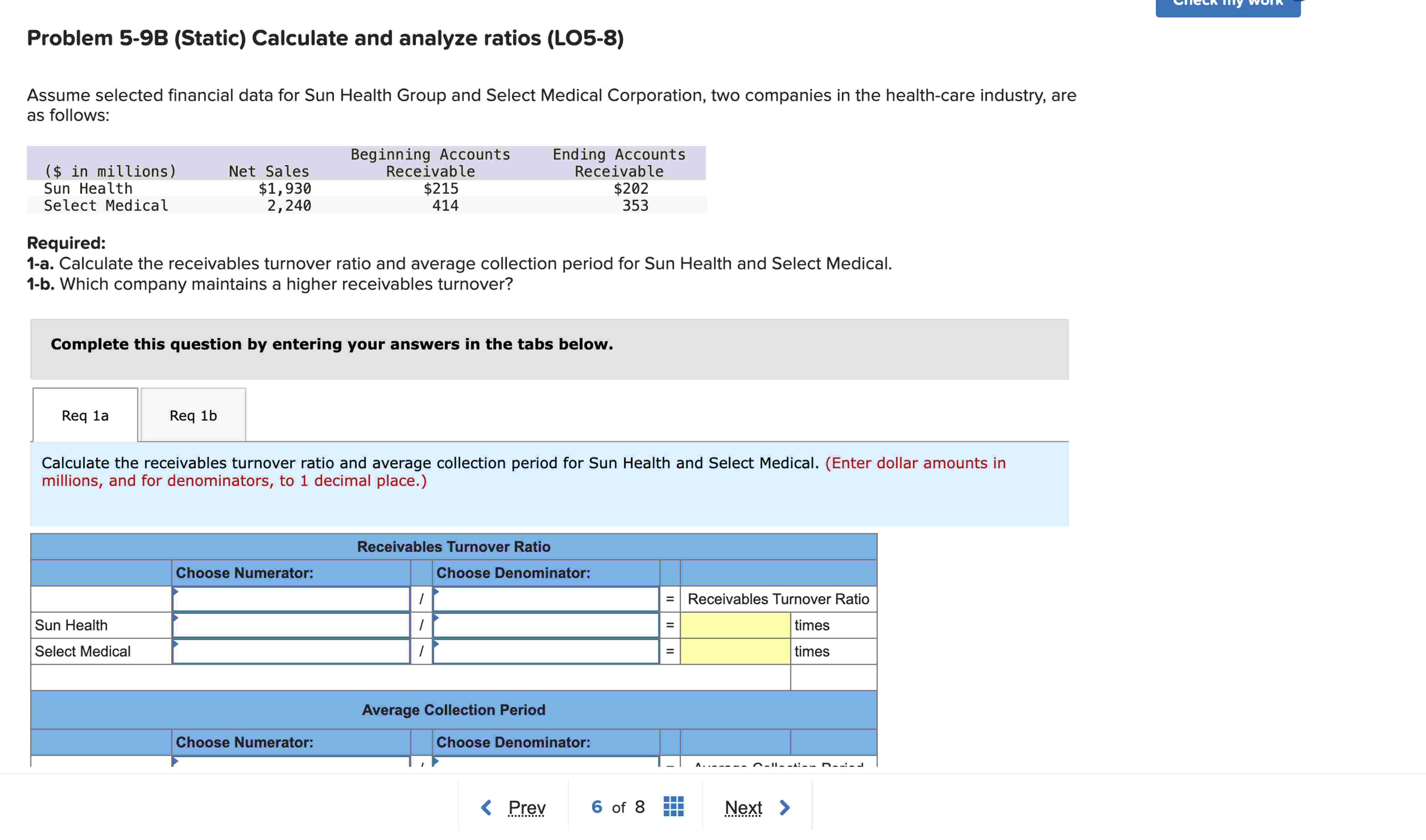Image resolution: width=1426 pixels, height=840 pixels.
Task: Click the left chevron beside Prev
Action: click(486, 807)
